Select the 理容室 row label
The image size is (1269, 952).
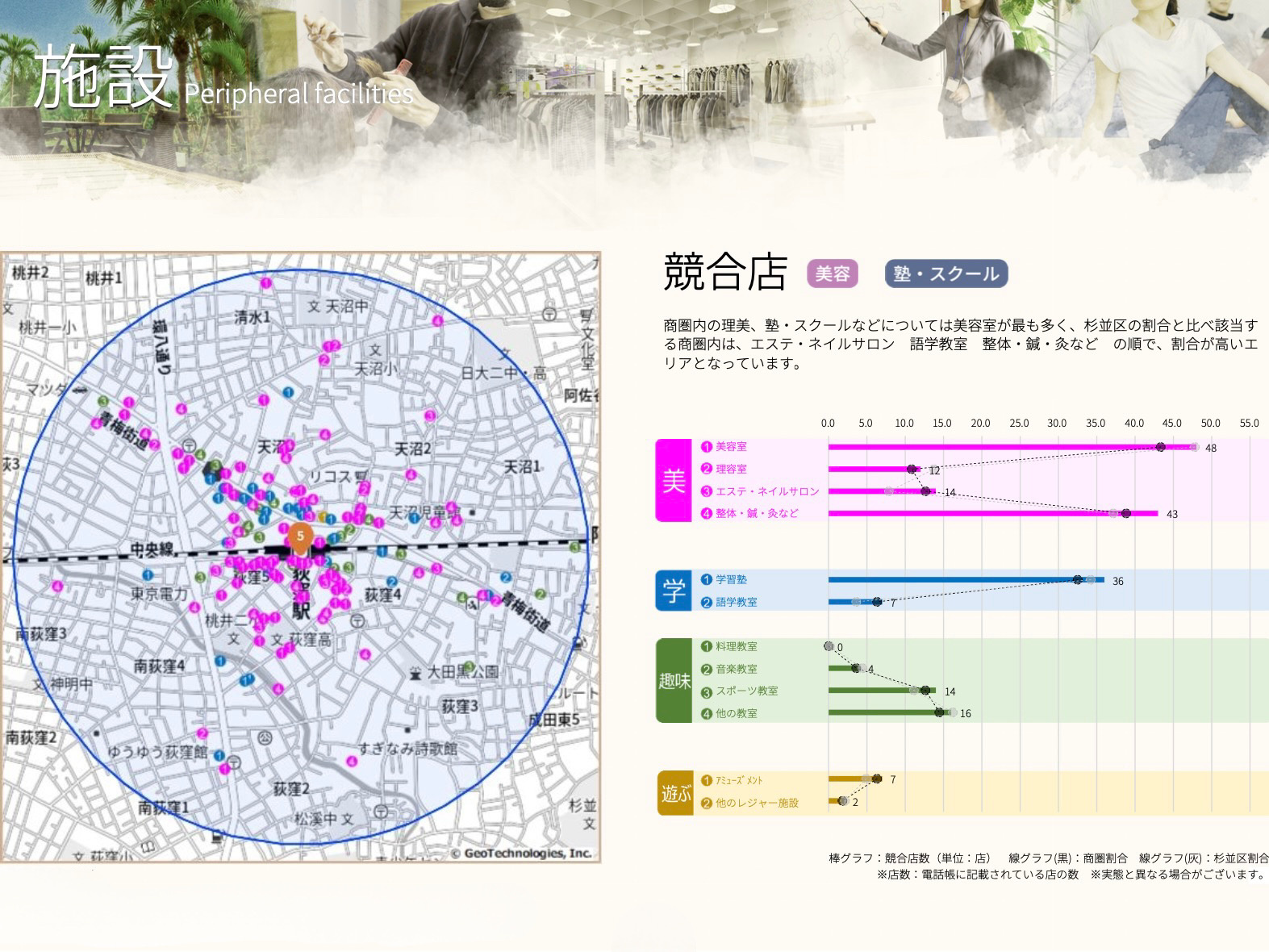pos(731,469)
